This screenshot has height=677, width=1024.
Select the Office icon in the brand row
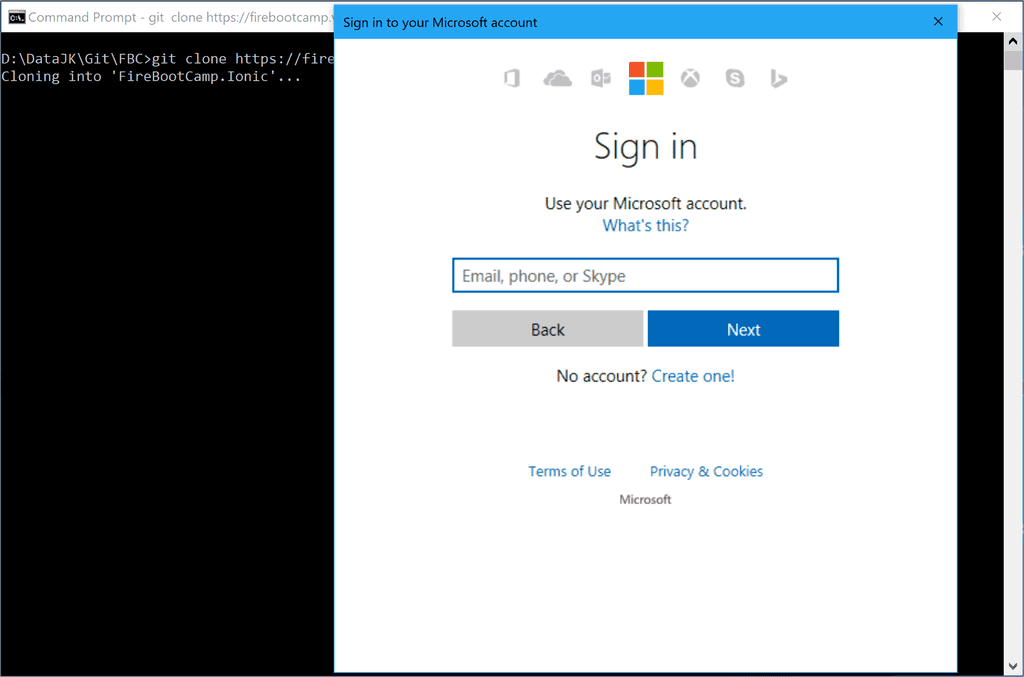pos(511,78)
